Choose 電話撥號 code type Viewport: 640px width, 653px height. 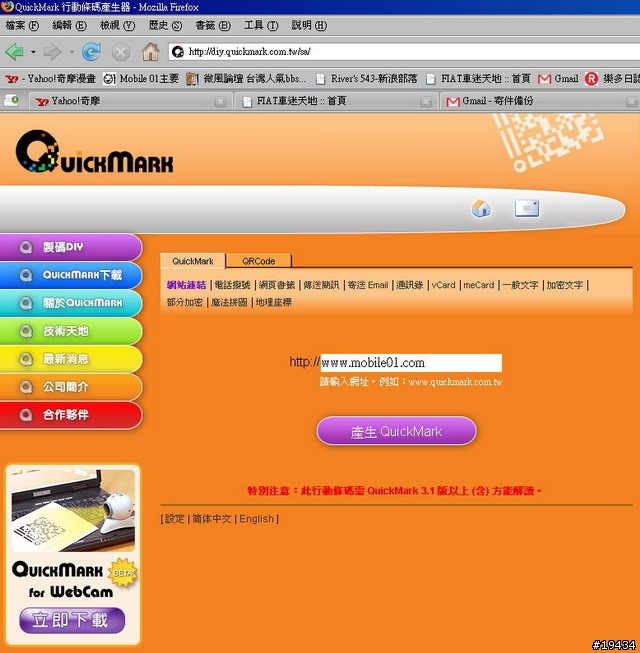[232, 285]
